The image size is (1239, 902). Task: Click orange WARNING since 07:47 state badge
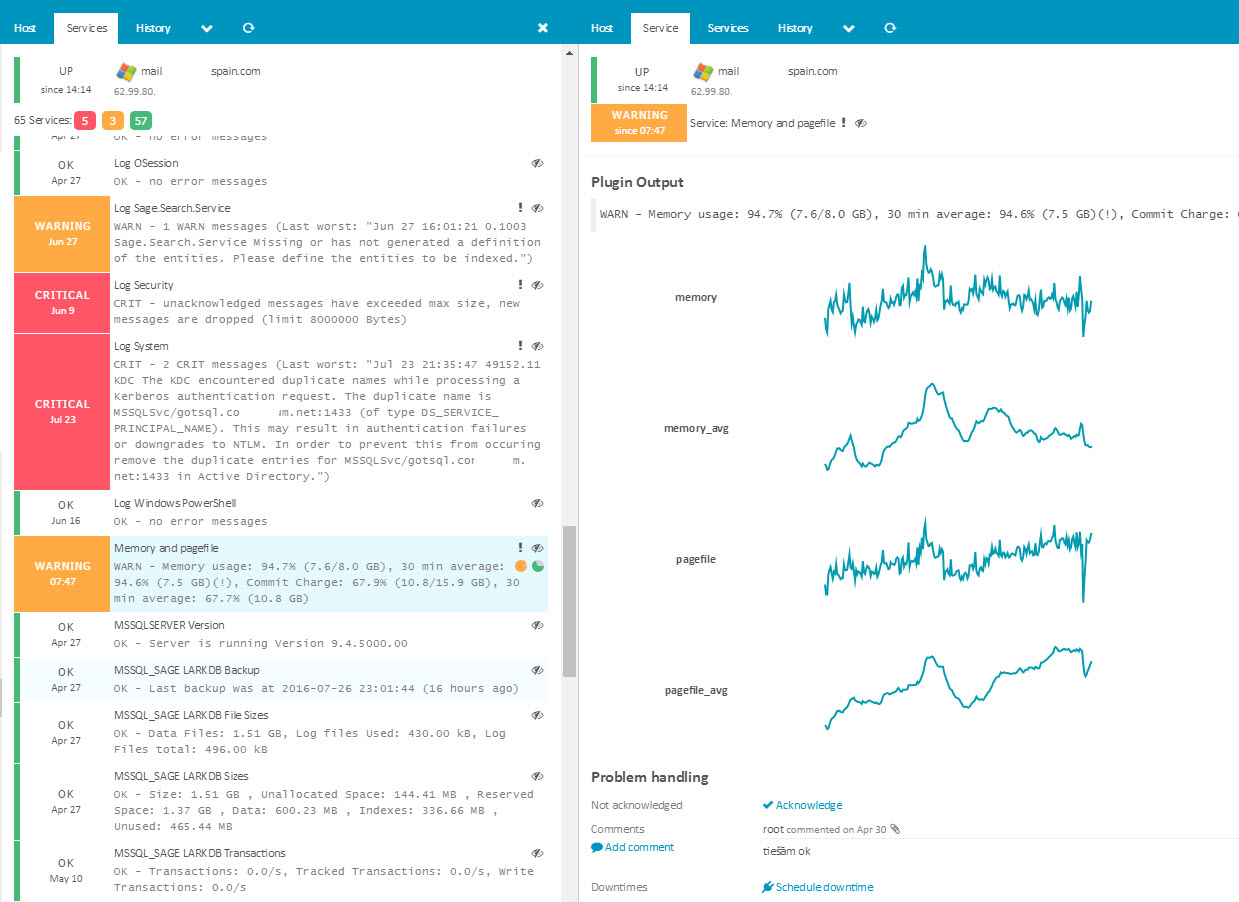(x=639, y=122)
